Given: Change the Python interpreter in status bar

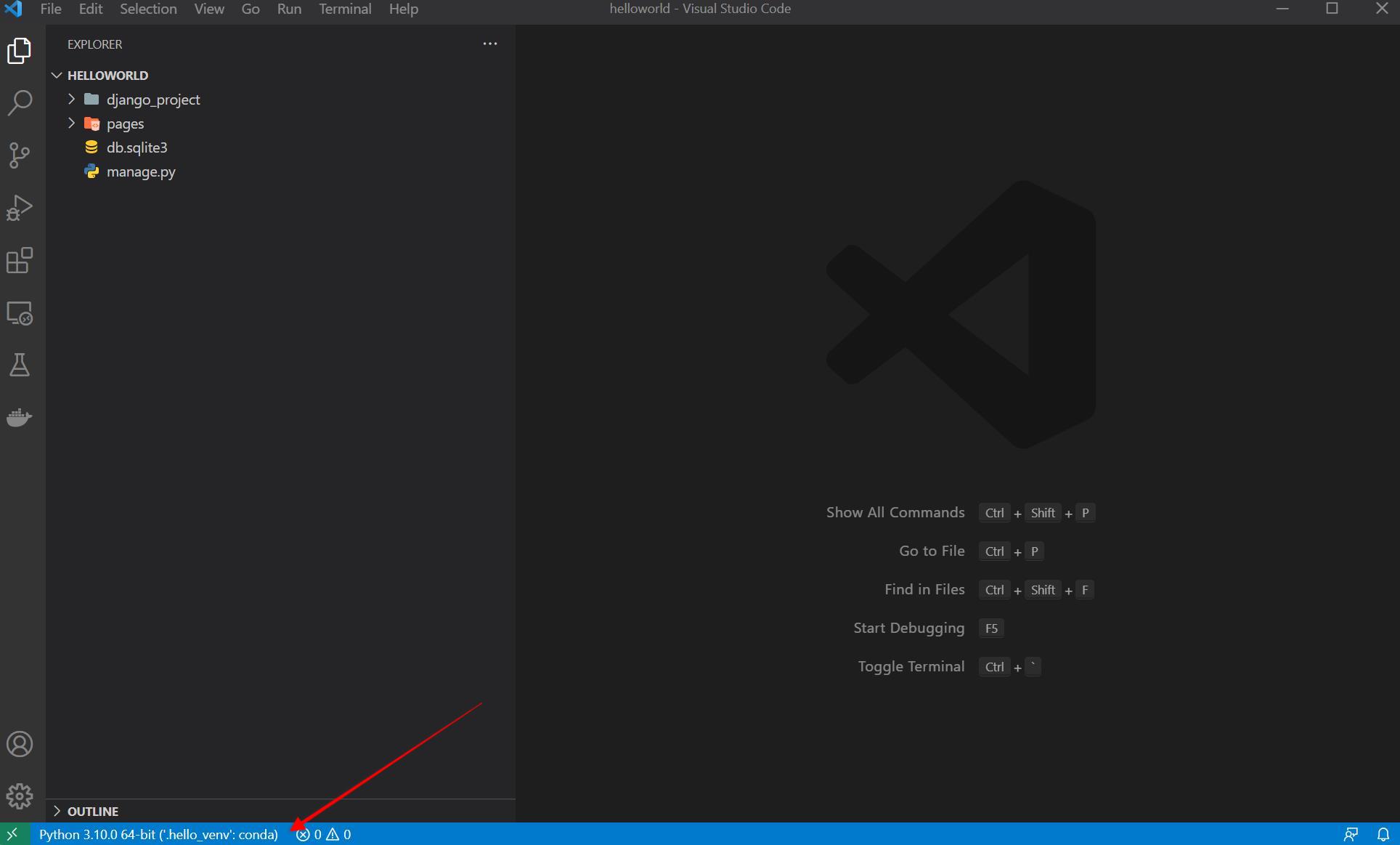Looking at the screenshot, I should pyautogui.click(x=158, y=834).
